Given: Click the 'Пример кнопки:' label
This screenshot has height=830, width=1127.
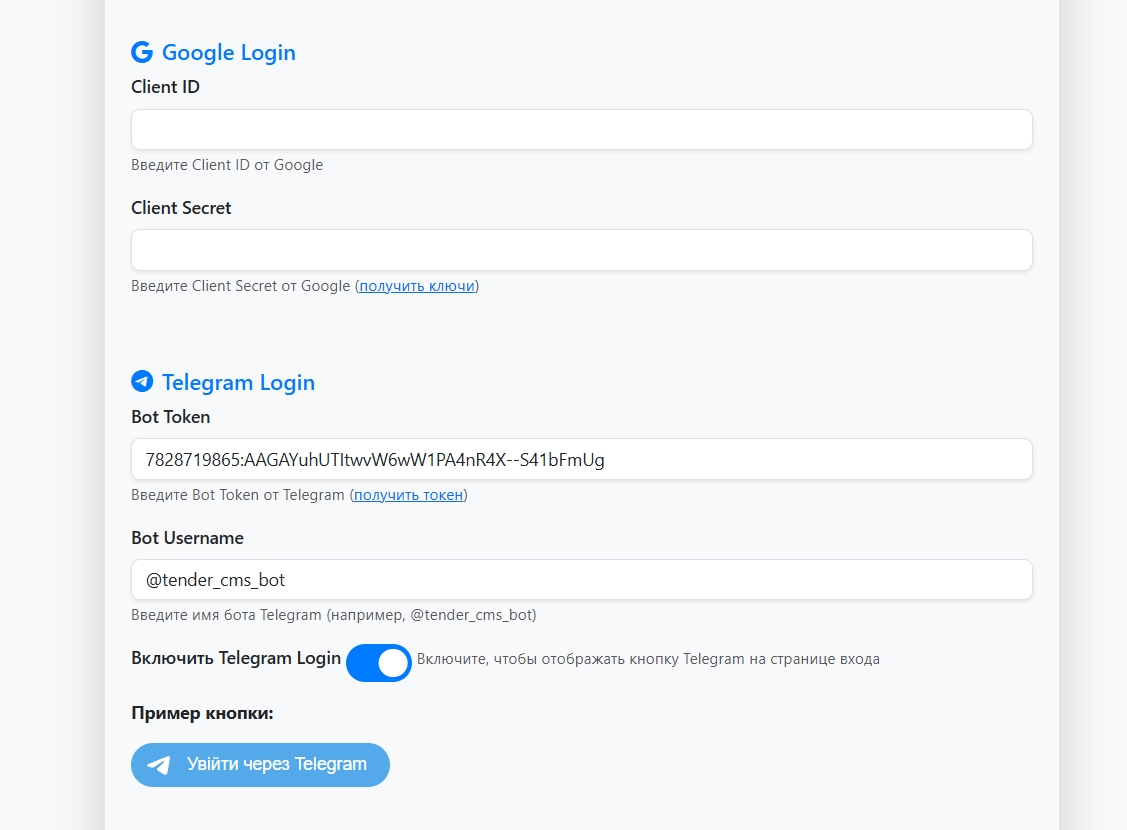Looking at the screenshot, I should (202, 713).
